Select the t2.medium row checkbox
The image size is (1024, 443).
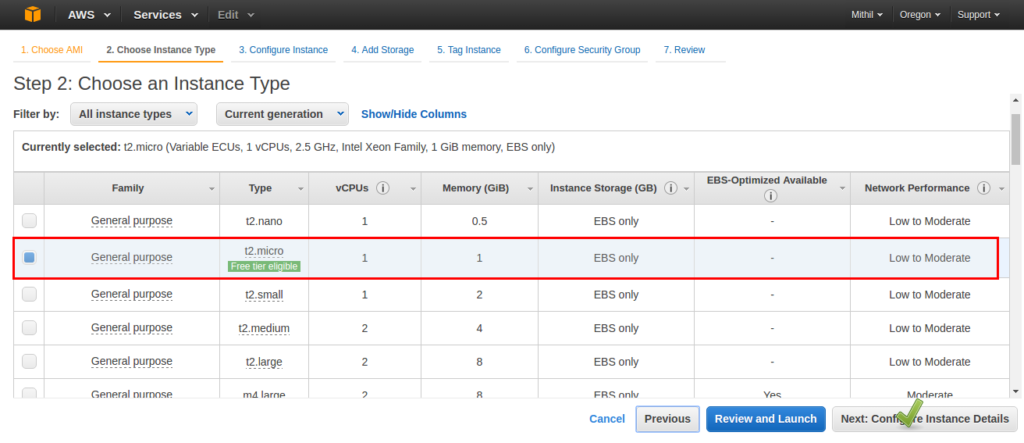tap(29, 327)
